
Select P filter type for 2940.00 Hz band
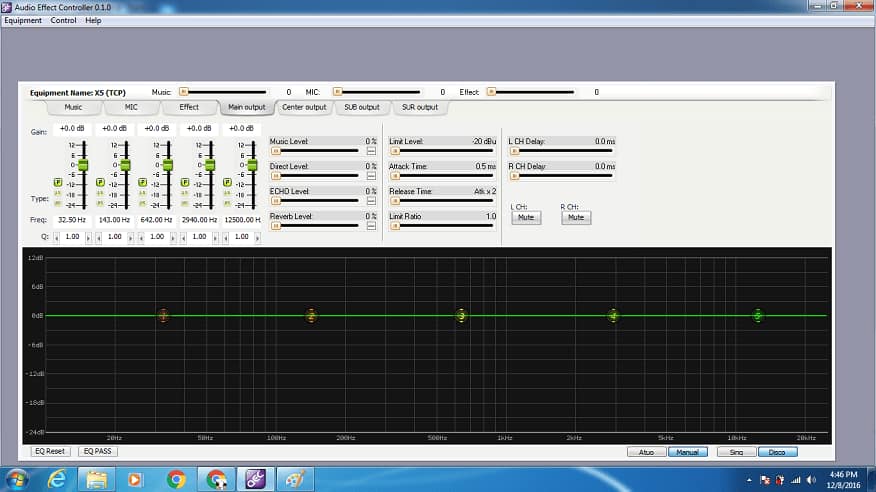pyautogui.click(x=185, y=183)
